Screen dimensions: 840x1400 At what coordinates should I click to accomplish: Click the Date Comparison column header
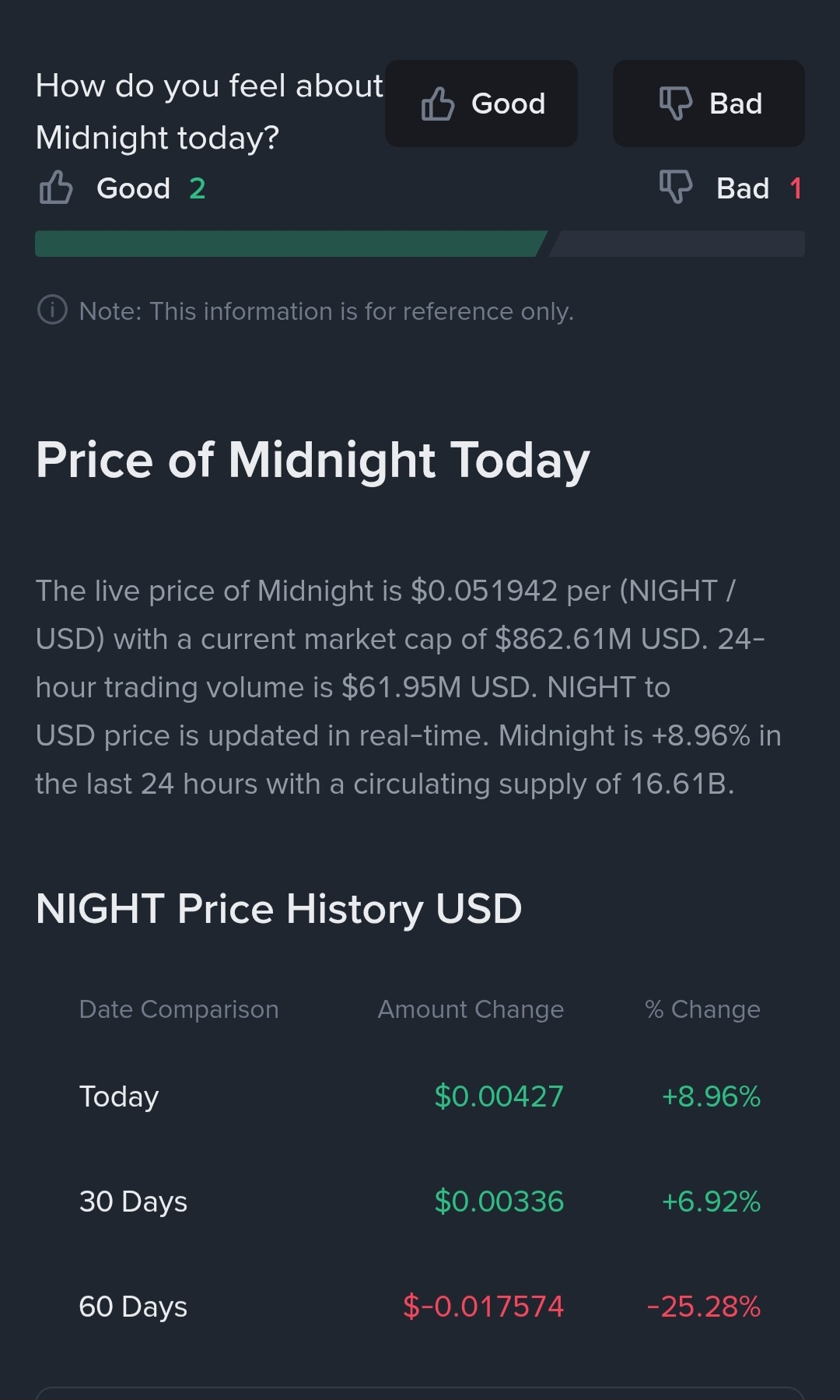pyautogui.click(x=179, y=1009)
